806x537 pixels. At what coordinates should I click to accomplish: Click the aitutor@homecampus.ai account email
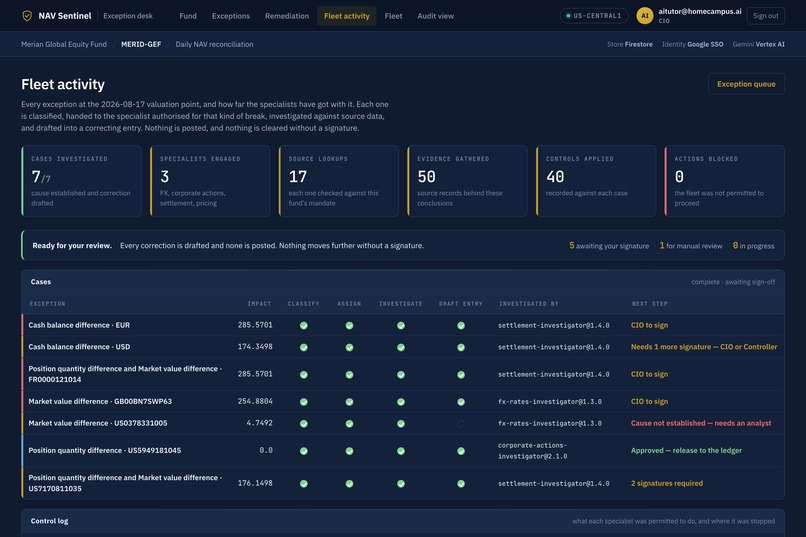700,11
